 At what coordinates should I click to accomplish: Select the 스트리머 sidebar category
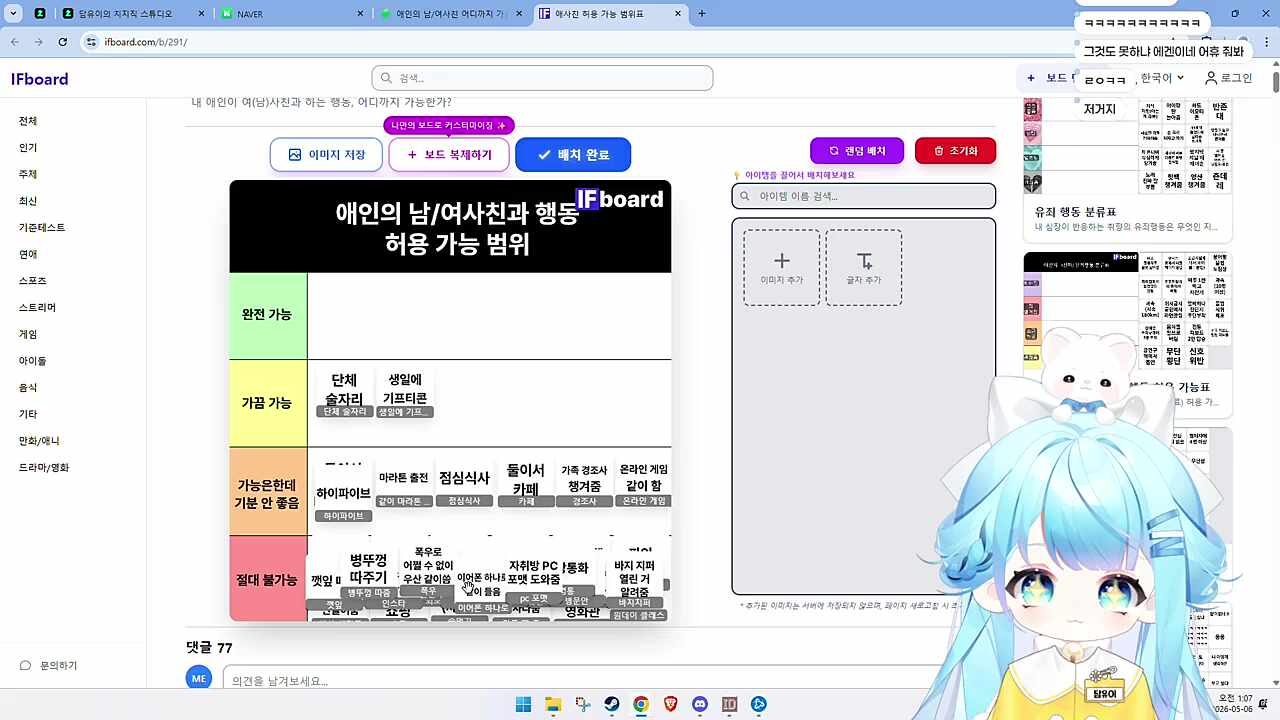click(37, 307)
